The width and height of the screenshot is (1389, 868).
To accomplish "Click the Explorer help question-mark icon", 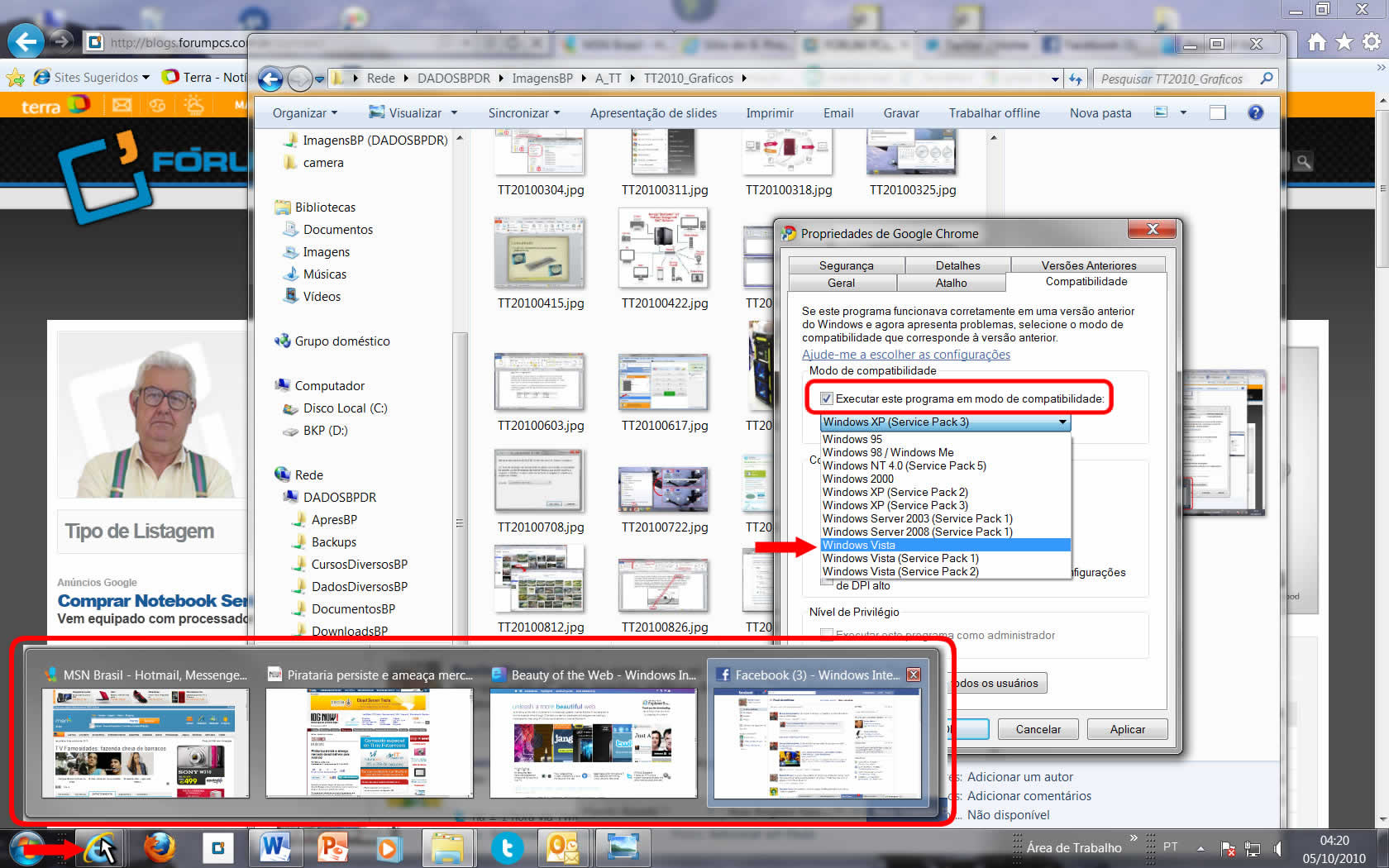I will (x=1255, y=112).
